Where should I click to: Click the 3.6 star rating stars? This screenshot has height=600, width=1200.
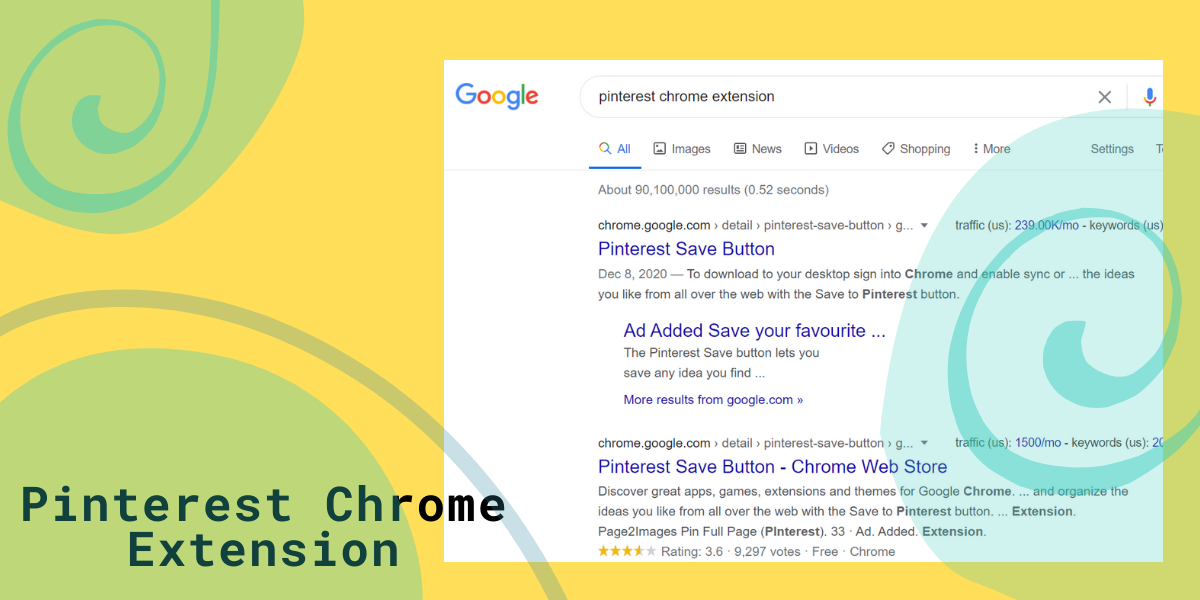[x=627, y=552]
